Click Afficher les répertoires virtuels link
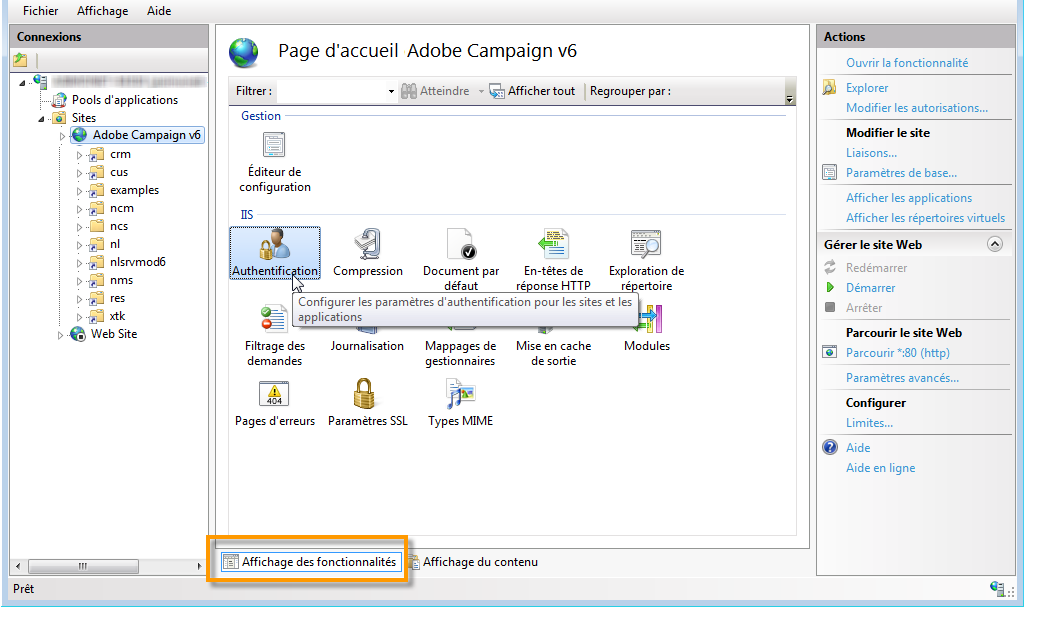The height and width of the screenshot is (624, 1041). pos(925,218)
